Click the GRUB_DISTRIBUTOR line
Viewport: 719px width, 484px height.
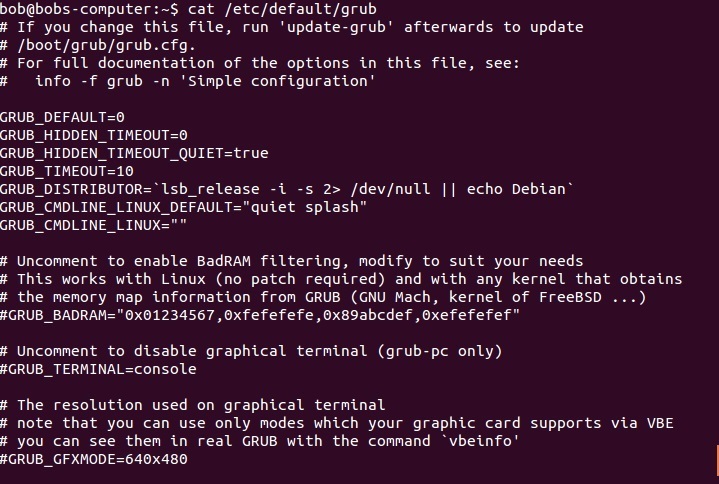click(x=287, y=189)
